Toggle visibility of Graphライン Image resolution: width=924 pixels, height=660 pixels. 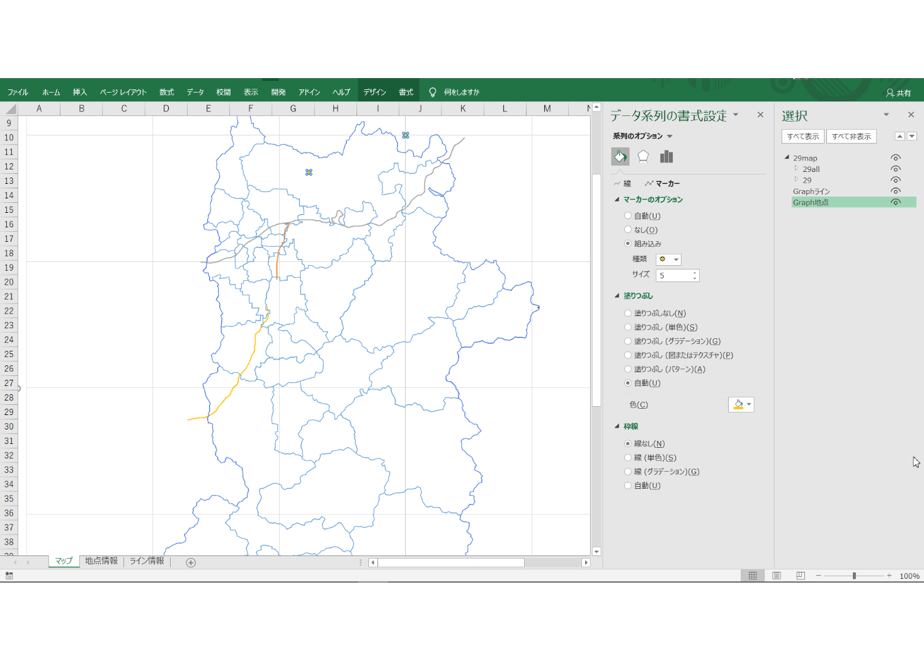[x=895, y=192]
